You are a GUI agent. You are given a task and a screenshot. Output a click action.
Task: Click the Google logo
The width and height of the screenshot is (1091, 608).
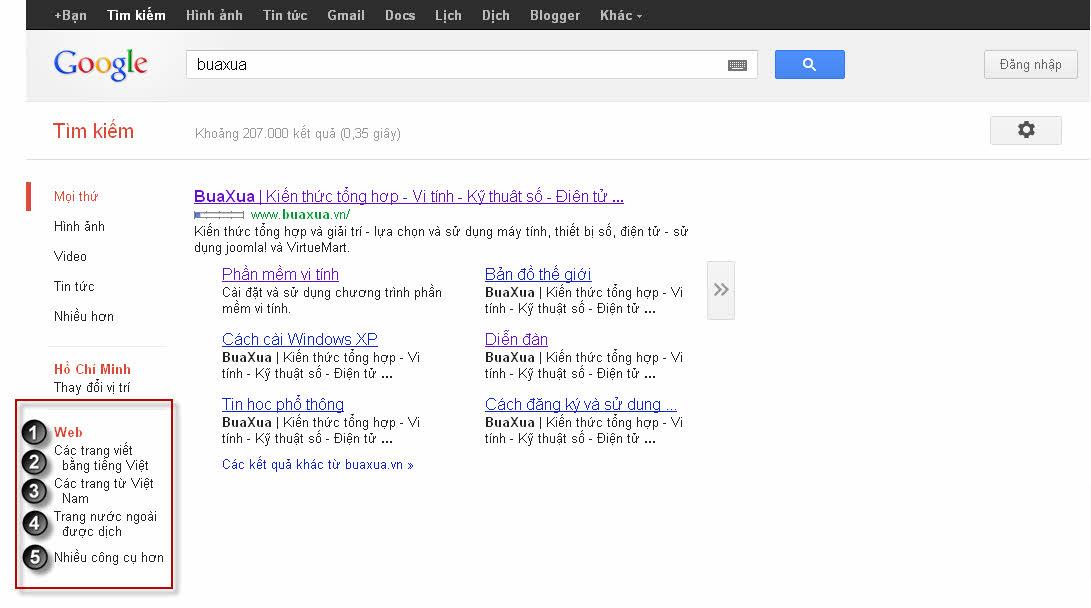tap(101, 65)
